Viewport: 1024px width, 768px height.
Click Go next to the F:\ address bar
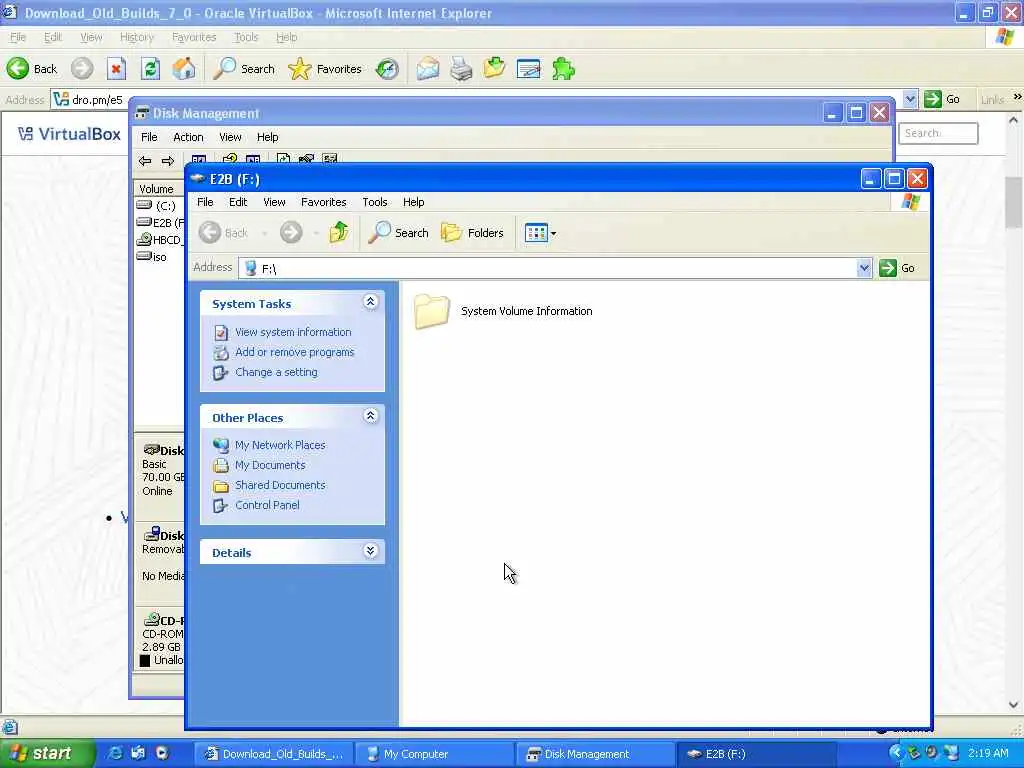click(897, 268)
